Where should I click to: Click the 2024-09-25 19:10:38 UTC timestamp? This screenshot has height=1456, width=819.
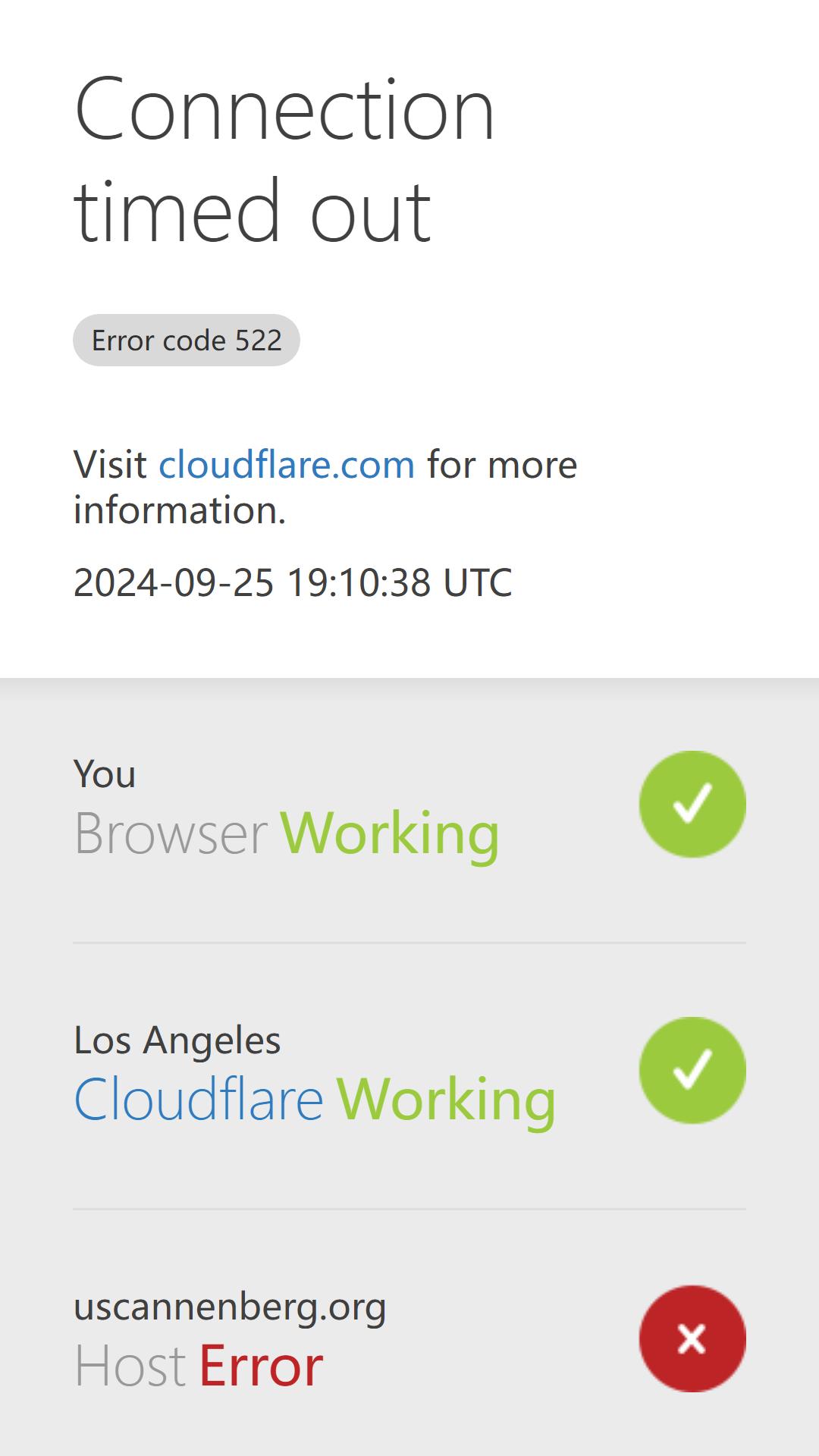coord(293,582)
